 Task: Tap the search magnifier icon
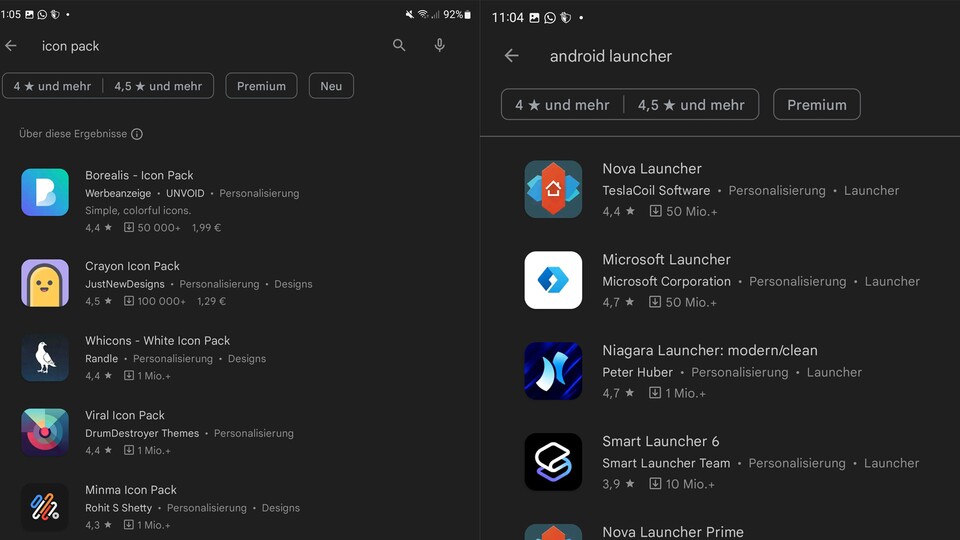(x=399, y=45)
